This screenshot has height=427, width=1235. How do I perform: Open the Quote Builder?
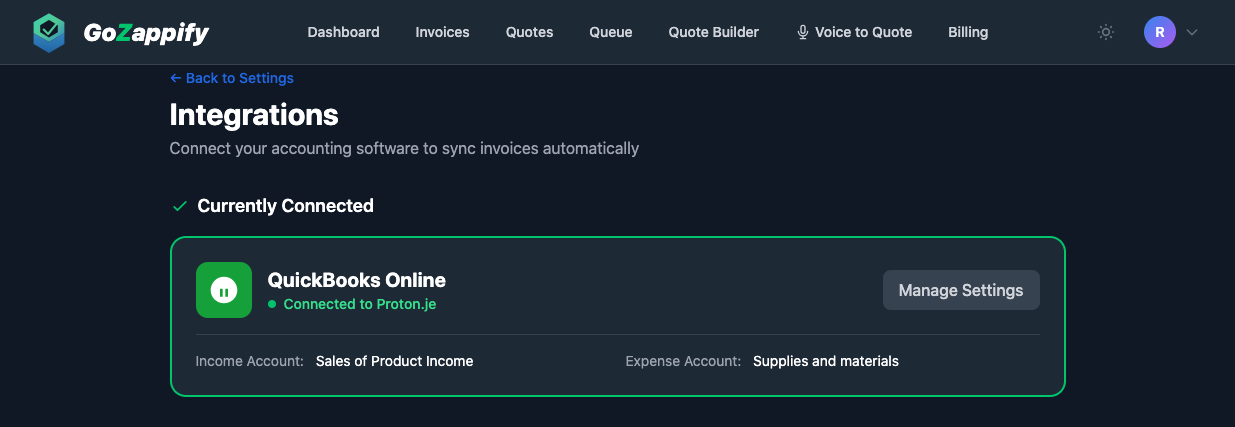click(x=713, y=32)
